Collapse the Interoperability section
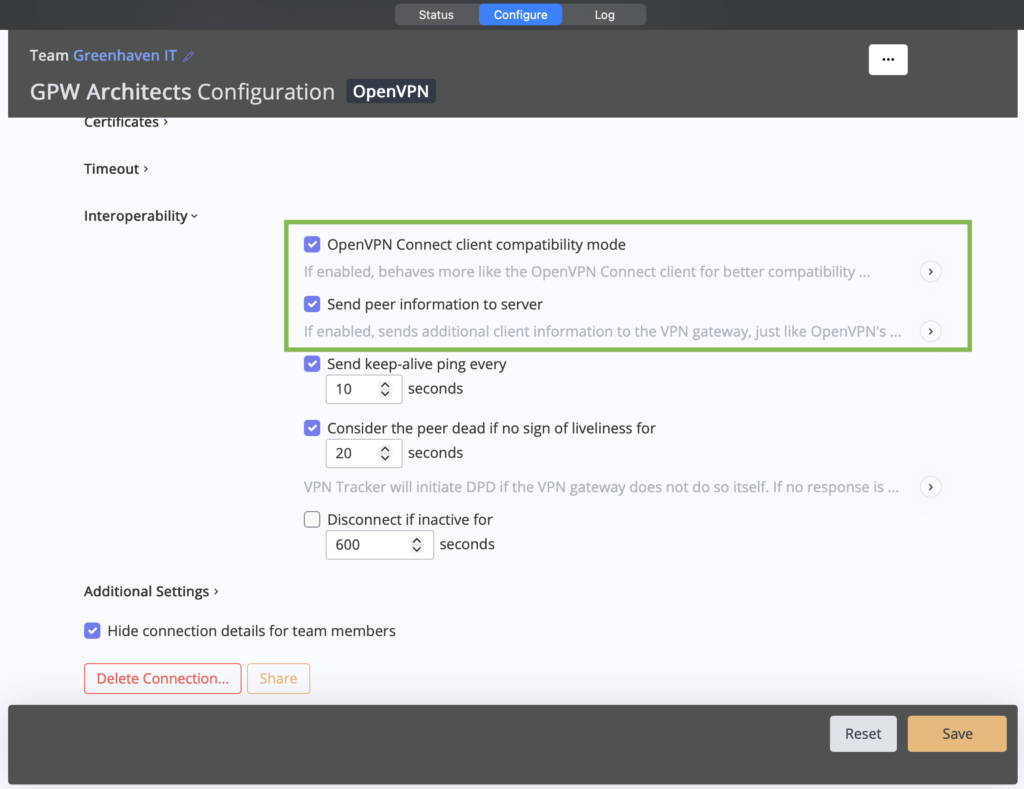Screen dimensions: 1024x789 point(140,216)
